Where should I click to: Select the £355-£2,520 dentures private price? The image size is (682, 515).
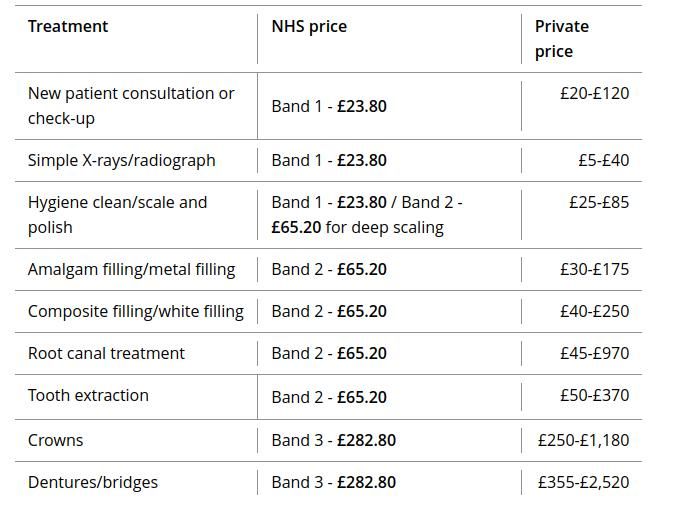tap(584, 482)
